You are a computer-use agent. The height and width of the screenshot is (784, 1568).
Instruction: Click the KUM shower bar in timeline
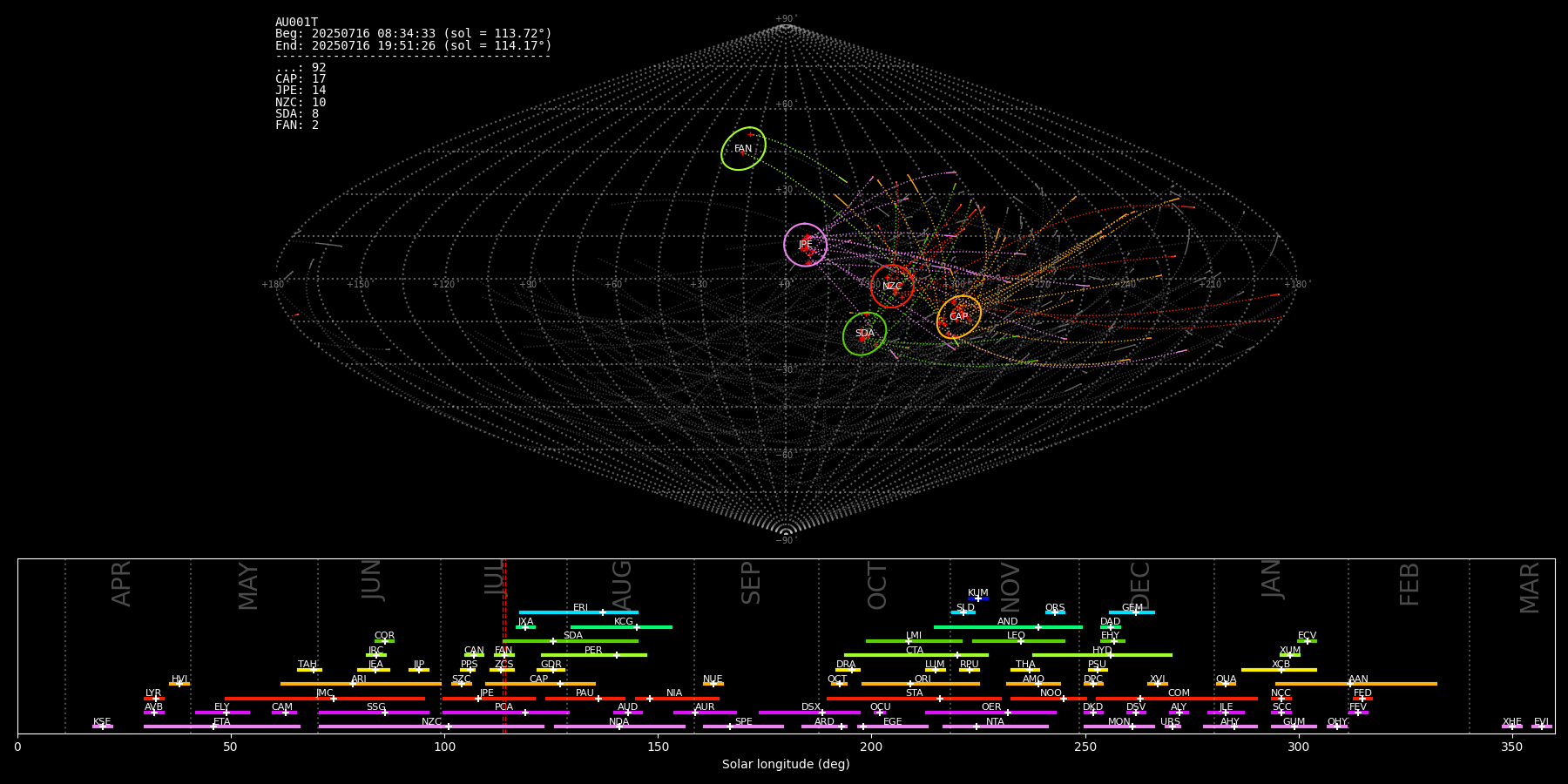click(x=978, y=598)
